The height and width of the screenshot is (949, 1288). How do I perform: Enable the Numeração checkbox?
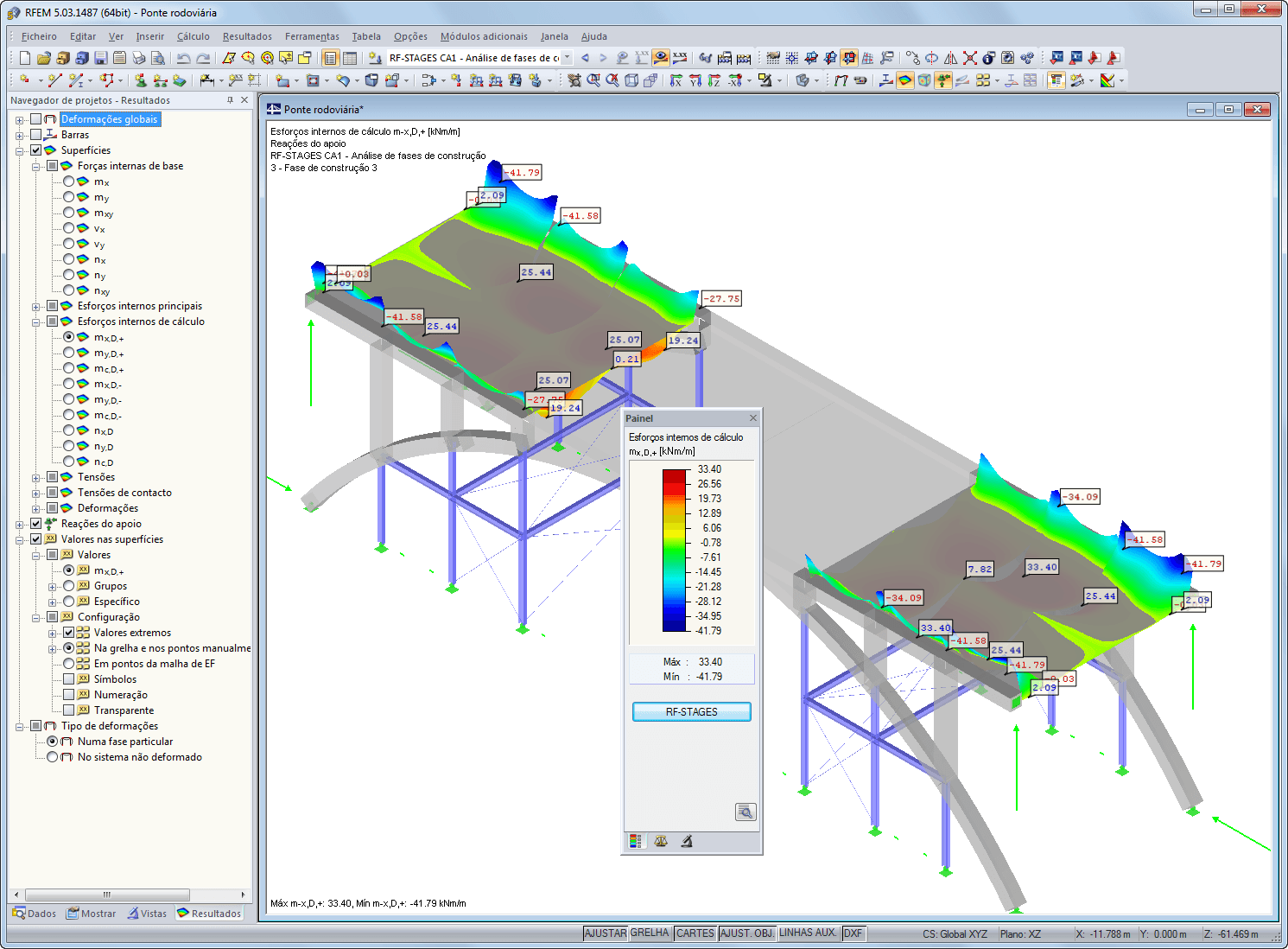[x=69, y=695]
